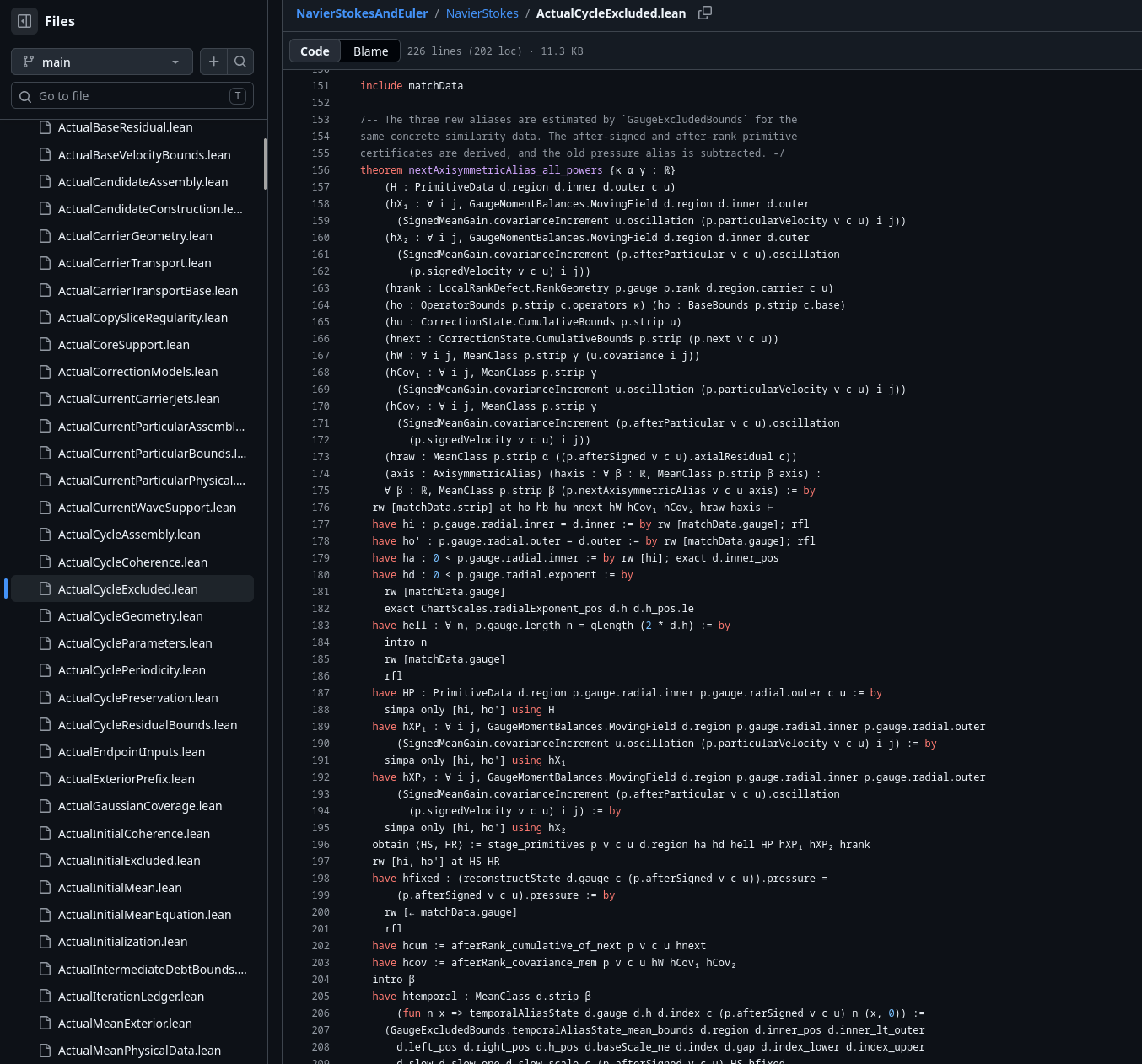Click the file tree scrollbar

(265, 164)
